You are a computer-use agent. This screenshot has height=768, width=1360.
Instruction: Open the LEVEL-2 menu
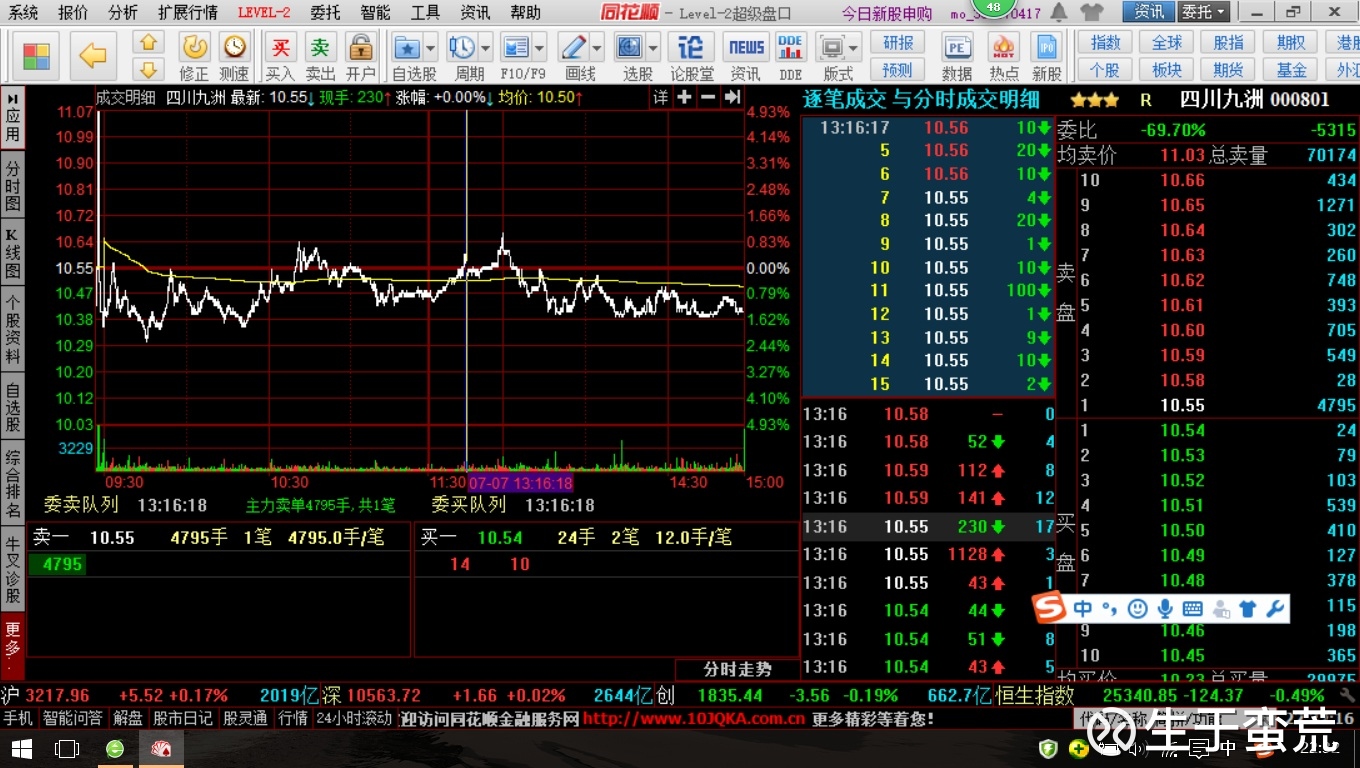pyautogui.click(x=264, y=12)
